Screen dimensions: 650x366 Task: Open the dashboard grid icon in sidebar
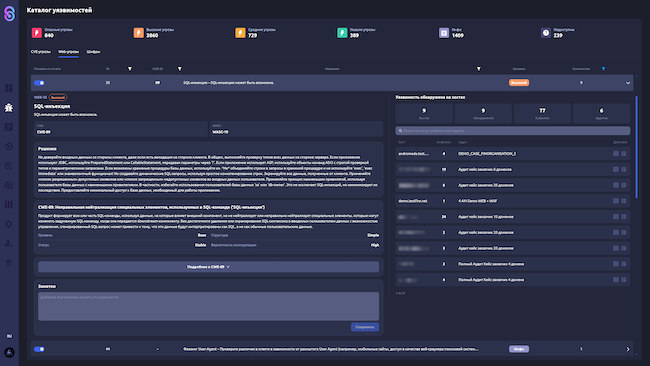pos(9,88)
